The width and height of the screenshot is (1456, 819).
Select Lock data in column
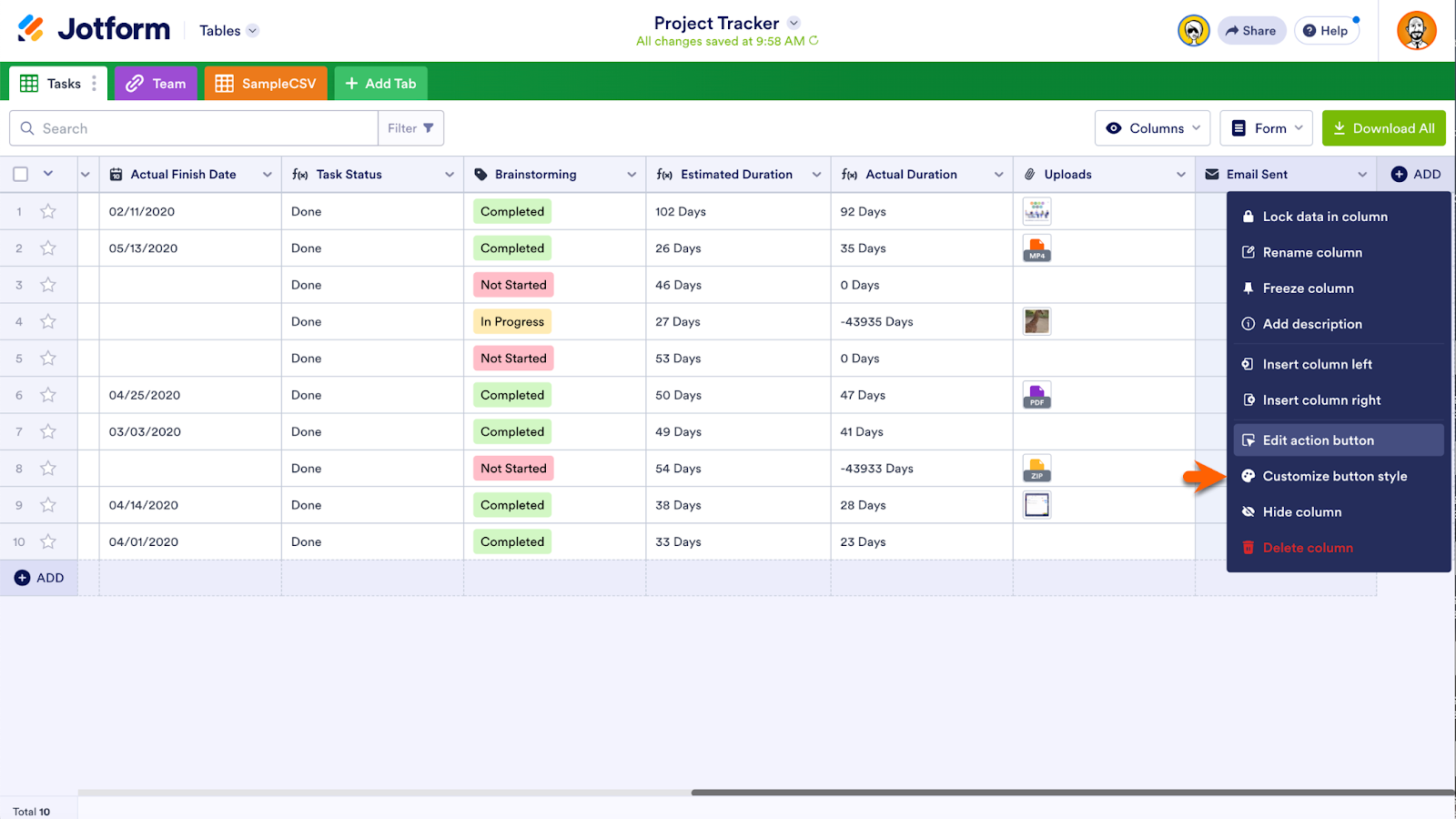1339,217
